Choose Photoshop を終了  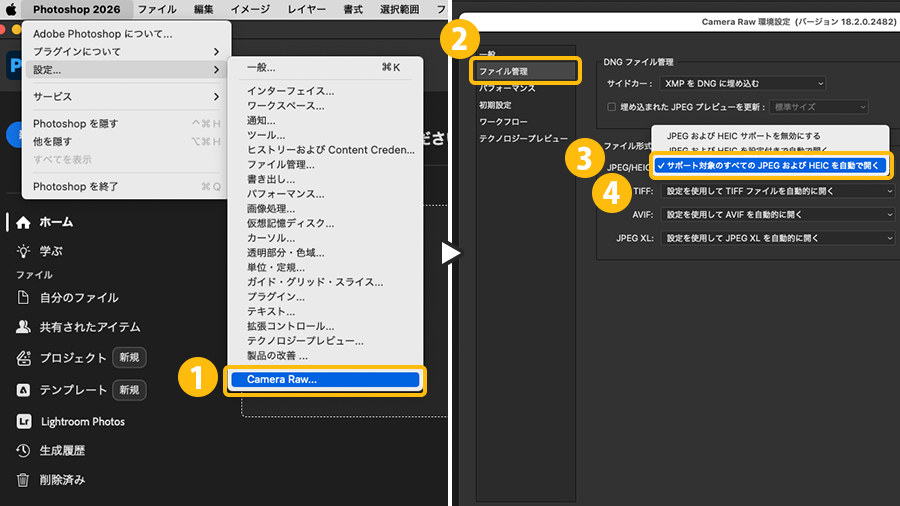point(126,186)
